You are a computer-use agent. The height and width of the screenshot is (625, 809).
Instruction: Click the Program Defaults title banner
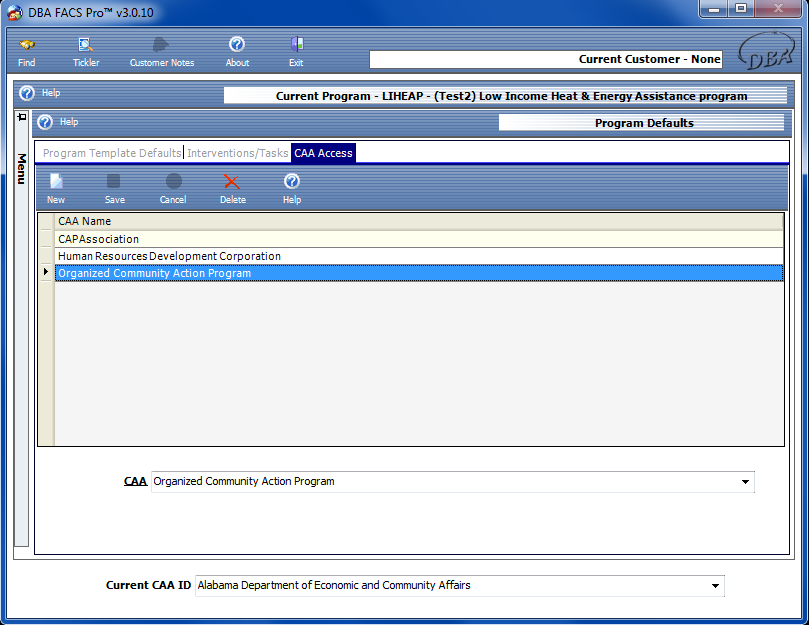click(x=641, y=123)
